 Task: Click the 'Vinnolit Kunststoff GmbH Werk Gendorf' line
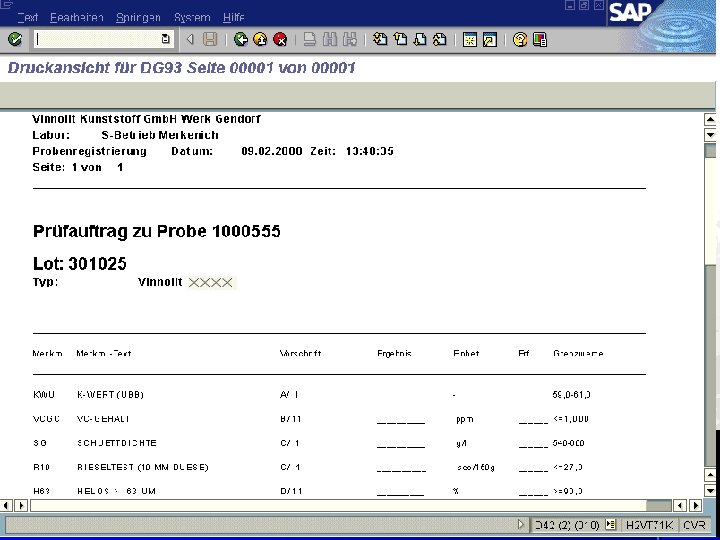coord(146,119)
